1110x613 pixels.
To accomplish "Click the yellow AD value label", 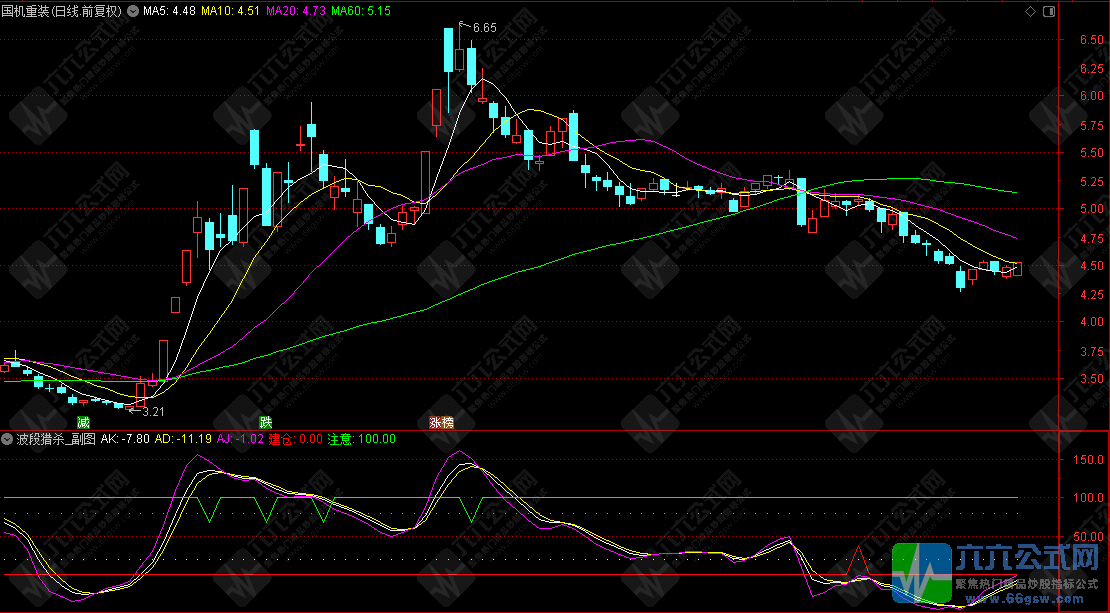I will tap(183, 439).
